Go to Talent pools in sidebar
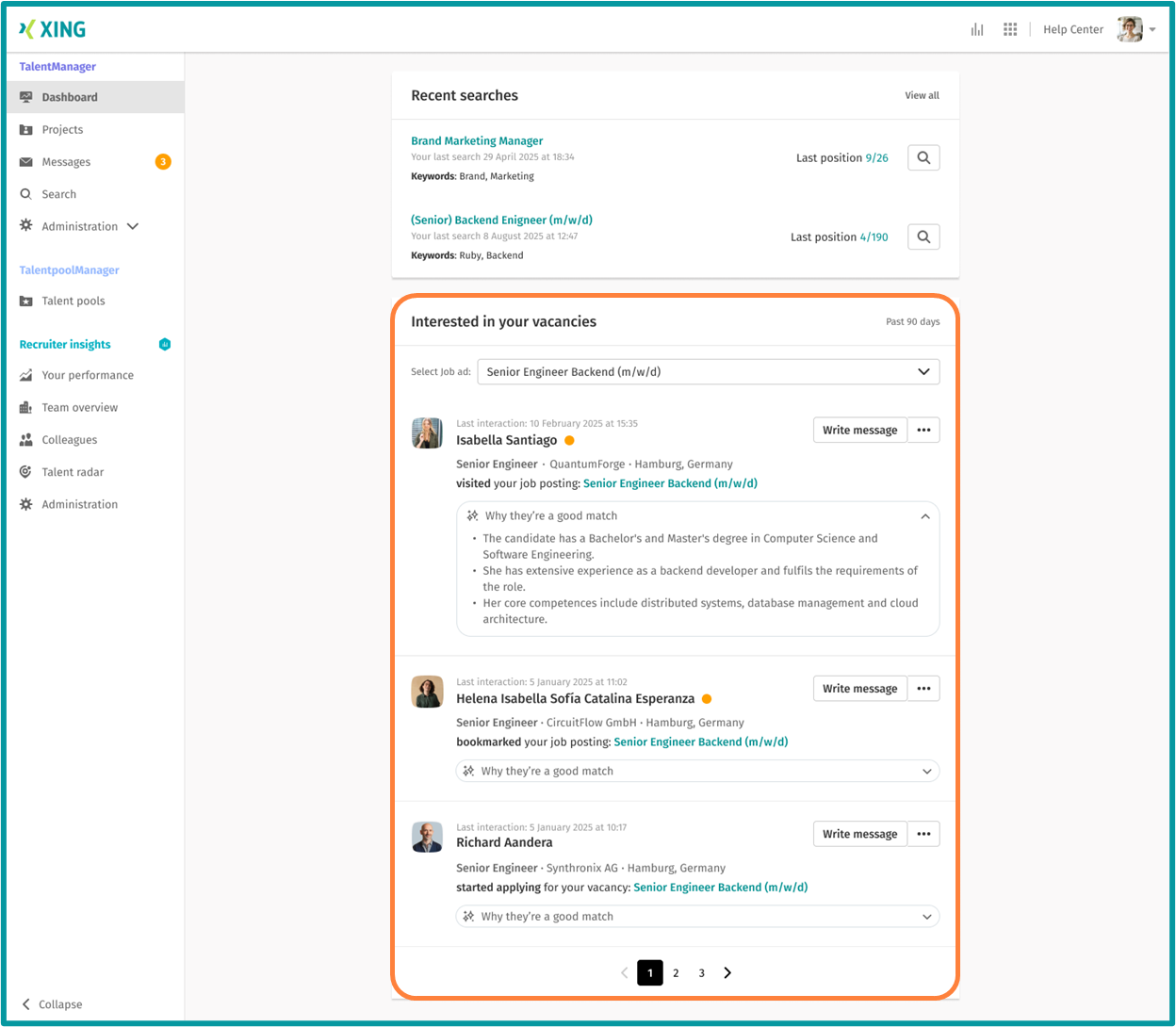 click(73, 302)
